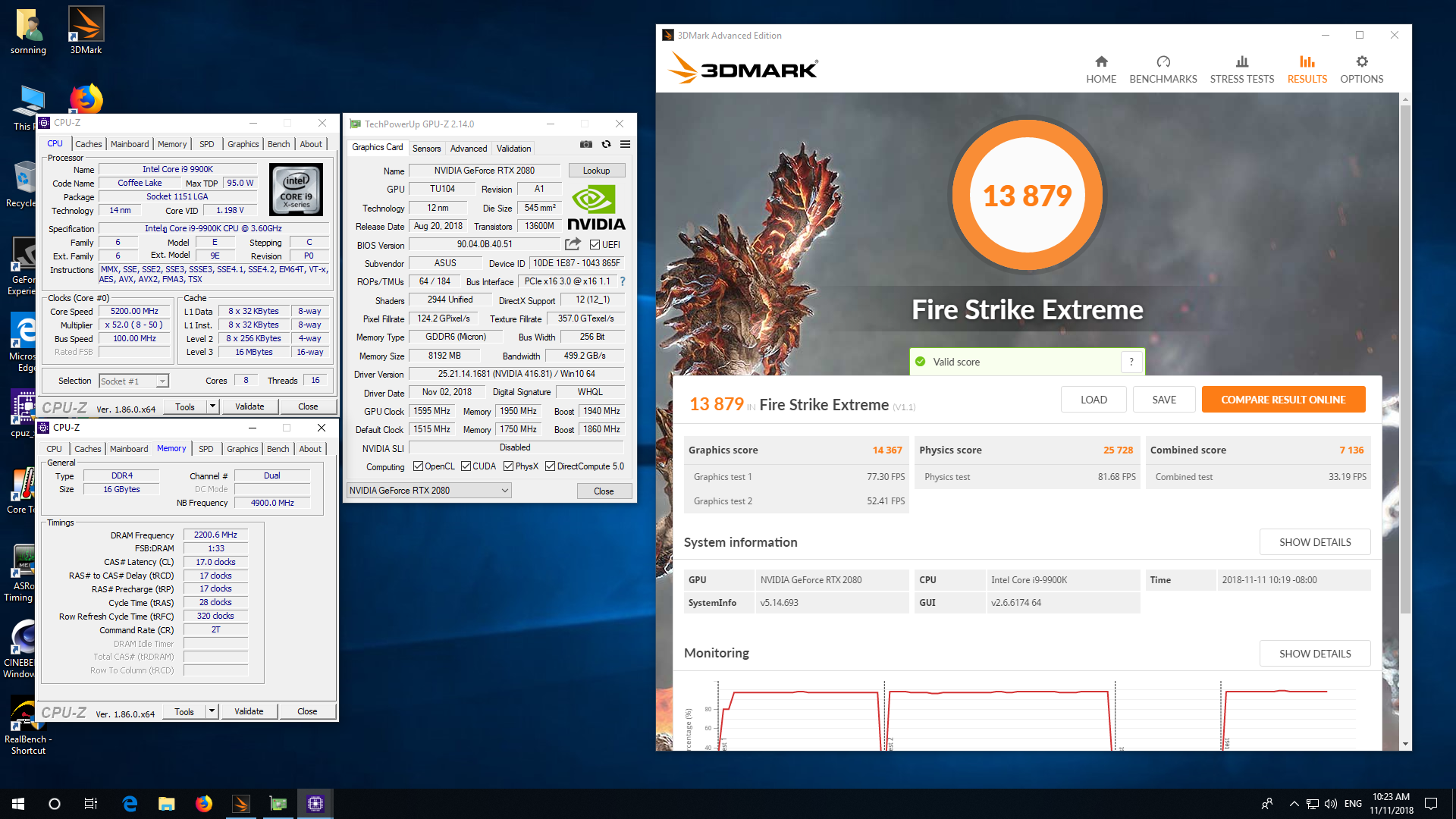Open the volume control in system tray

tap(1331, 804)
